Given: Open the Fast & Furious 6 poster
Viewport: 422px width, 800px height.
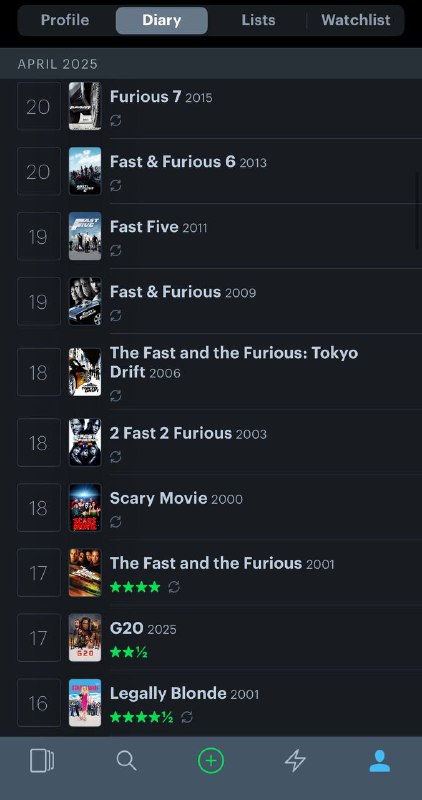Looking at the screenshot, I should point(85,171).
